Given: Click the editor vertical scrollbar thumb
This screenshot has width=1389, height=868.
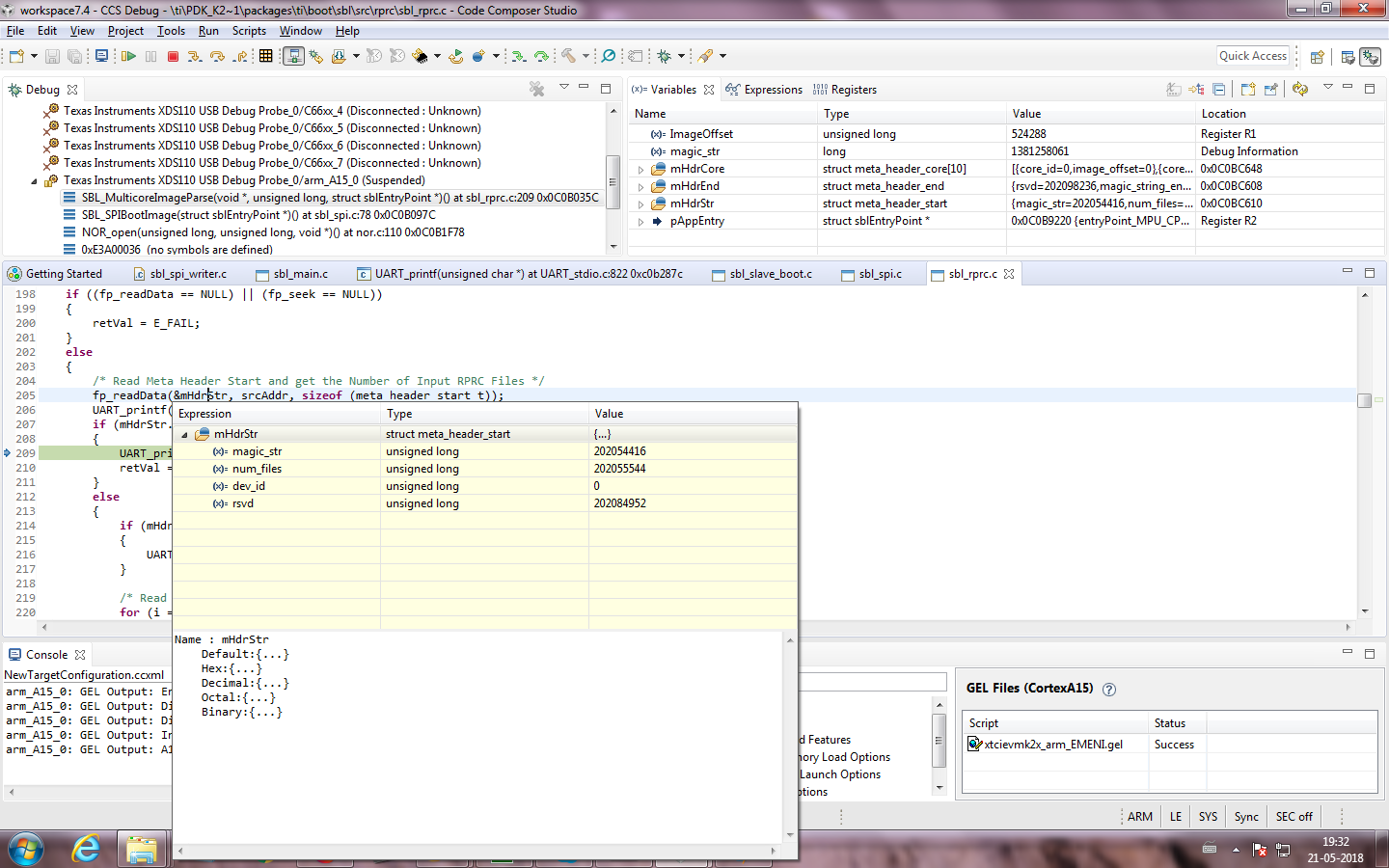Looking at the screenshot, I should click(x=1364, y=400).
